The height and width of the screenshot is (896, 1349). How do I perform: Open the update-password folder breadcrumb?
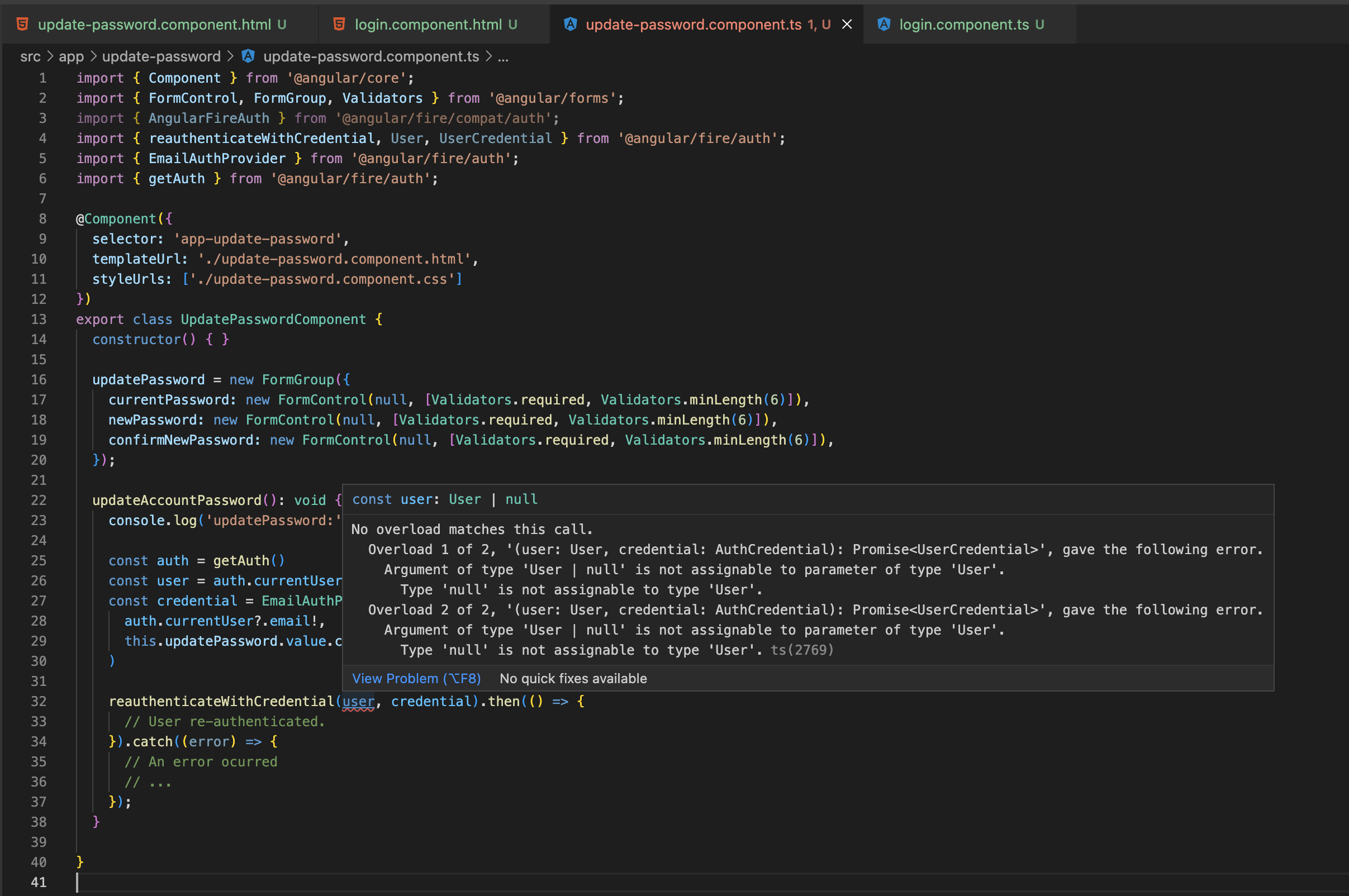[161, 56]
